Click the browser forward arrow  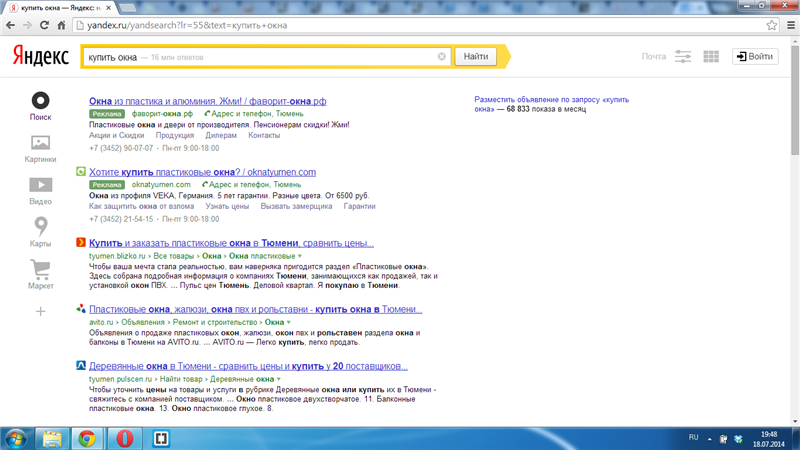tap(27, 25)
